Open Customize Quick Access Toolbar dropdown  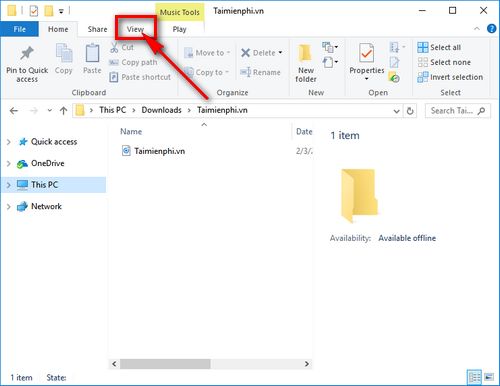[x=61, y=11]
